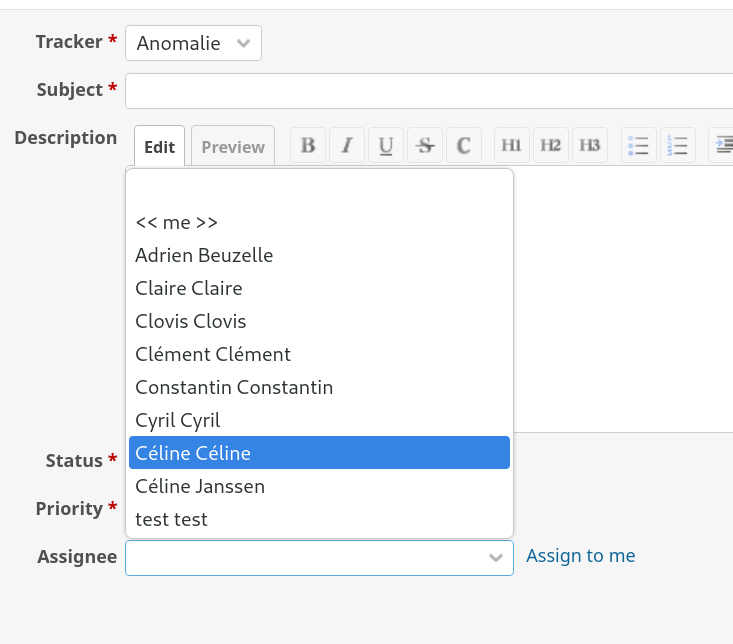Insert Heading 2 markup
Viewport: 733px width, 644px height.
pyautogui.click(x=551, y=145)
